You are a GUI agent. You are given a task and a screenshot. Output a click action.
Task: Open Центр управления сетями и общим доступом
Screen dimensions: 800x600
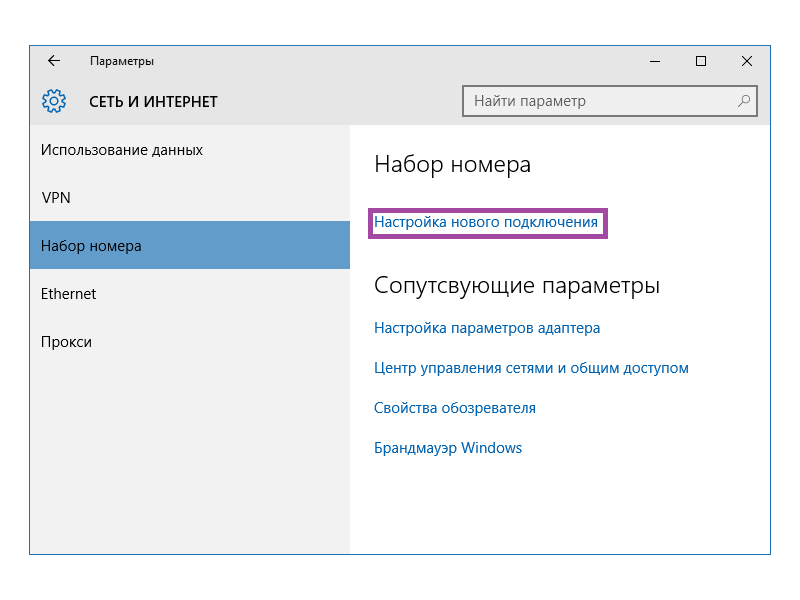pos(531,368)
